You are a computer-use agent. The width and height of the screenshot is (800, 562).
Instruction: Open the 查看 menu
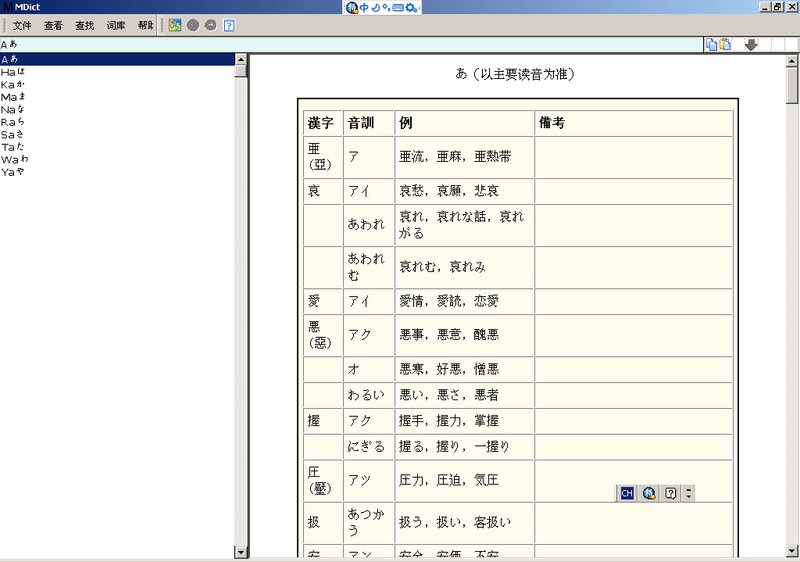[53, 25]
